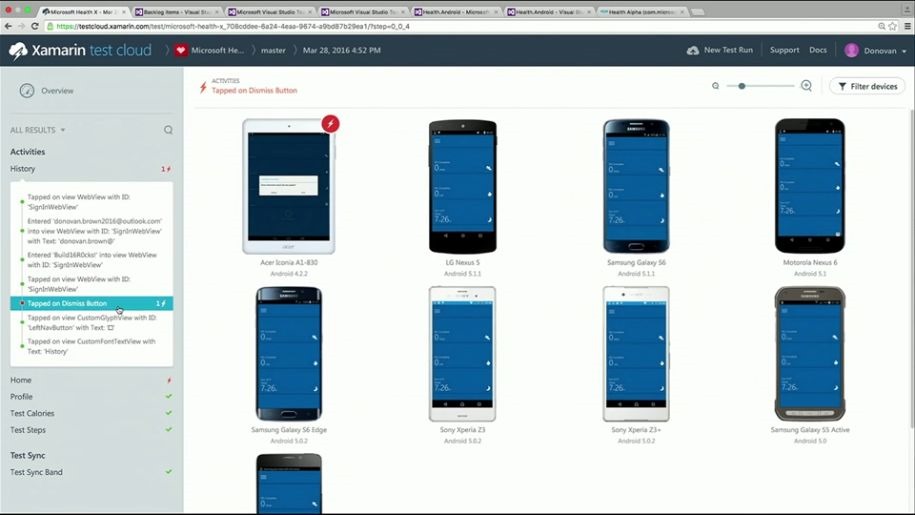Expand the ALL RESULTS dropdown
This screenshot has height=515, width=915.
coord(37,130)
